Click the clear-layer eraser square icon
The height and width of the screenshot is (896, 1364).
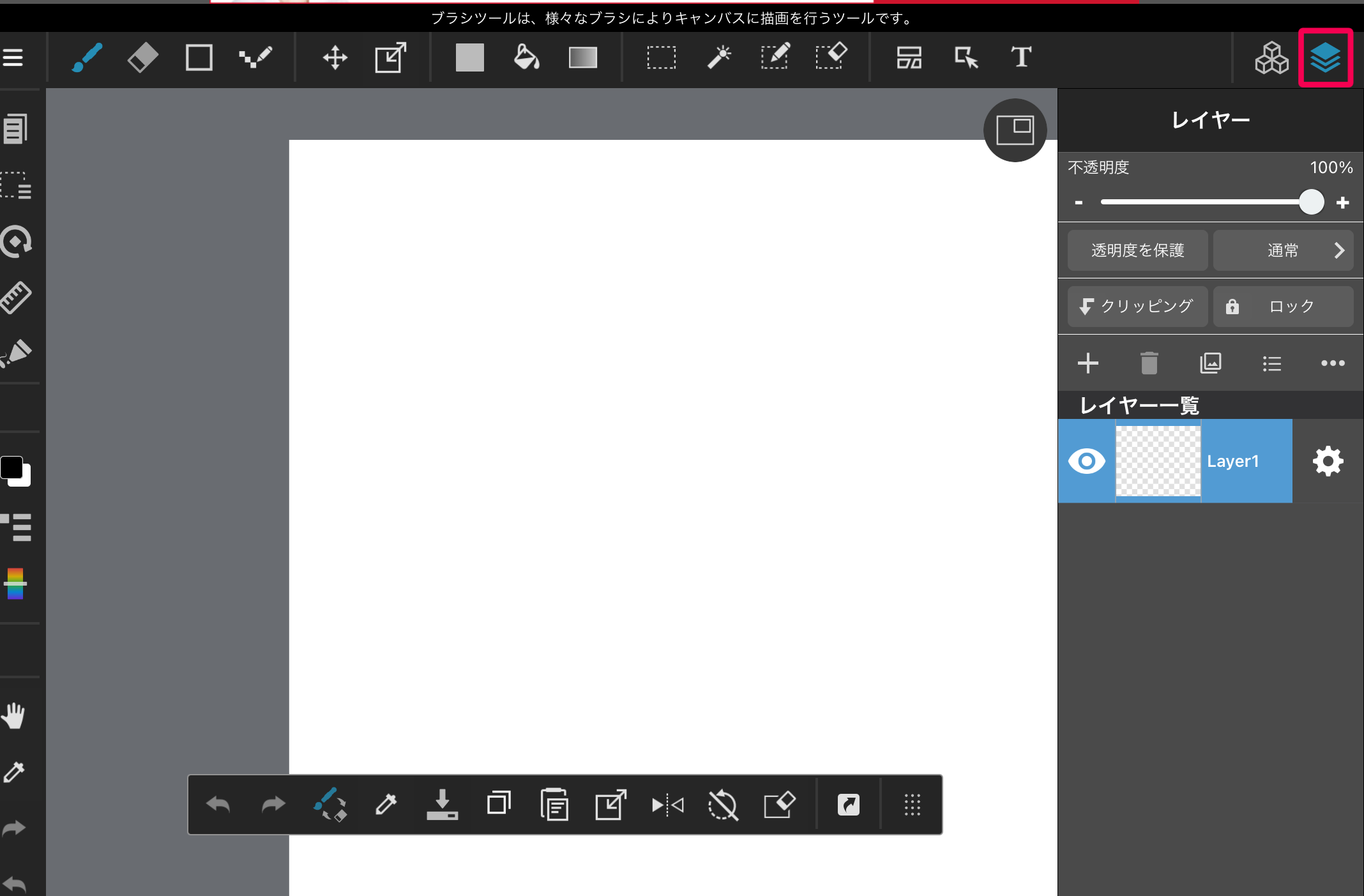click(779, 805)
